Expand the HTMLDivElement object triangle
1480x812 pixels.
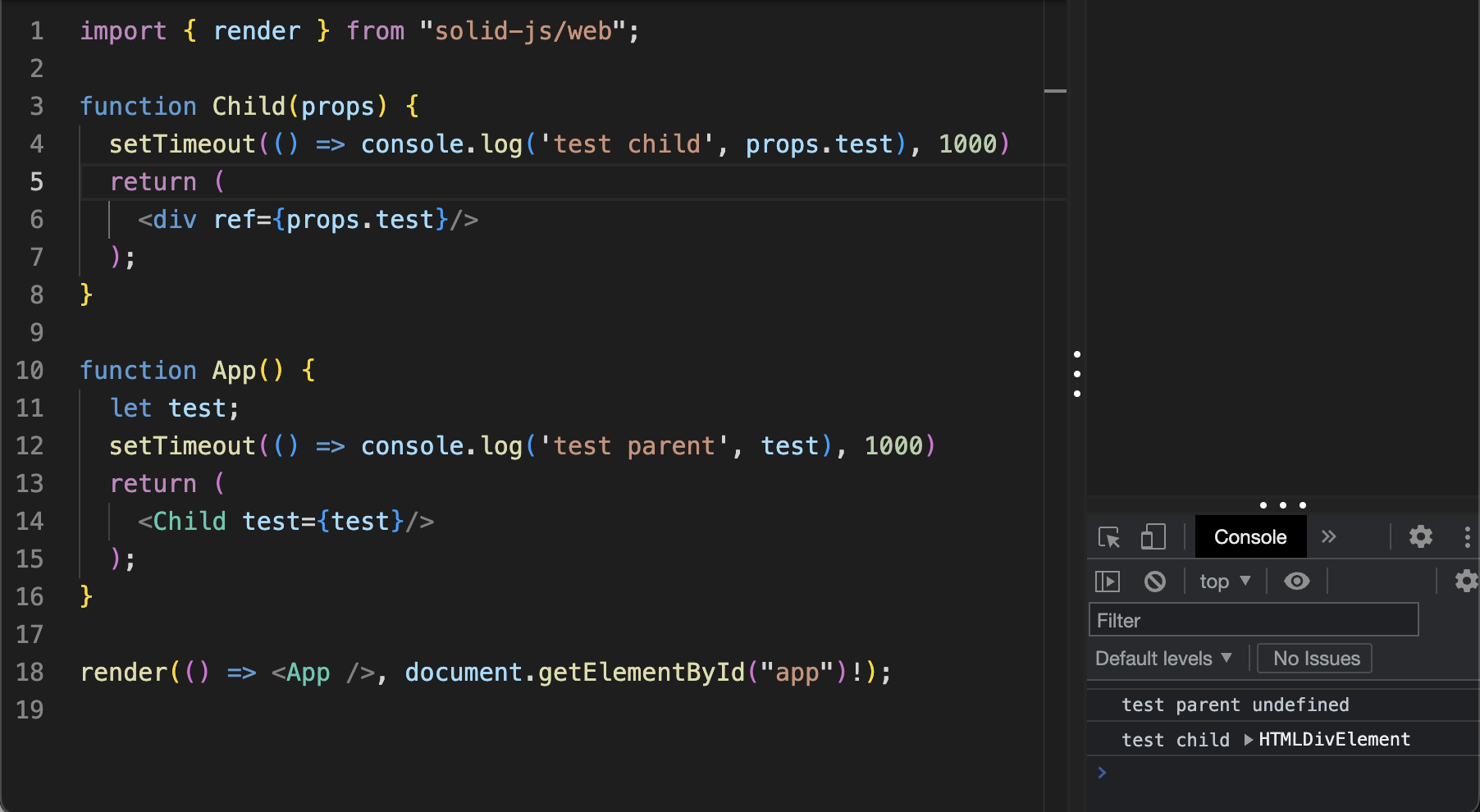pyautogui.click(x=1249, y=740)
